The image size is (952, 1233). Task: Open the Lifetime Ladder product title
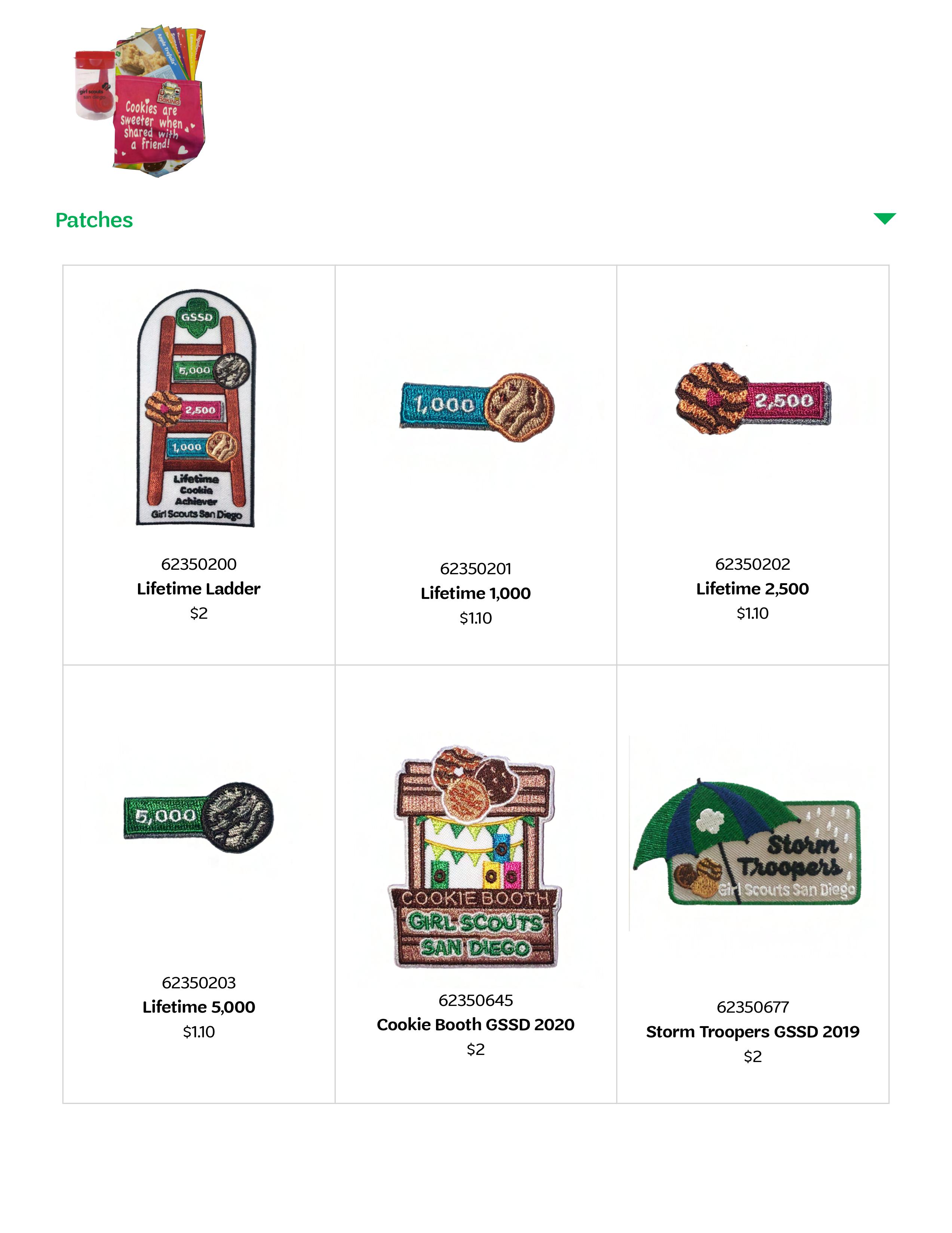pyautogui.click(x=199, y=589)
